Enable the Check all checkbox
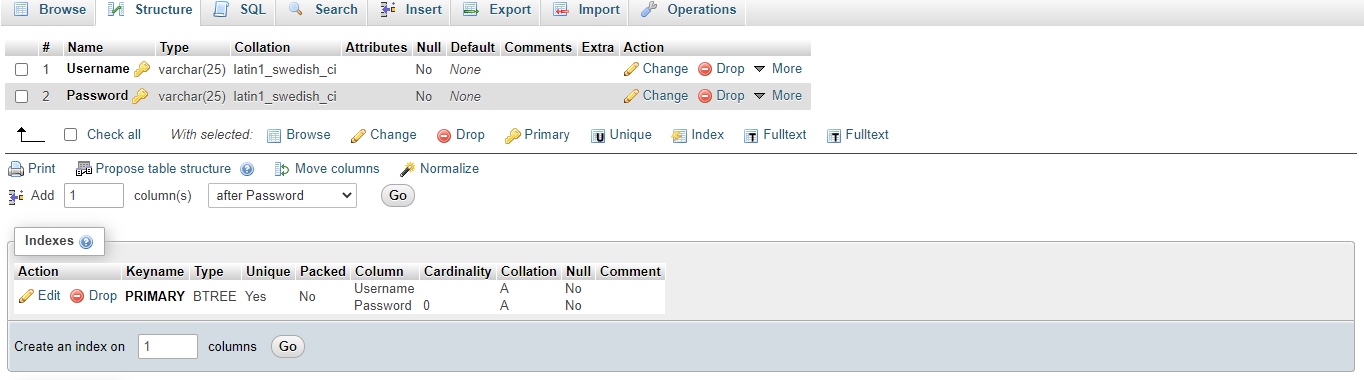1364x380 pixels. [x=71, y=135]
